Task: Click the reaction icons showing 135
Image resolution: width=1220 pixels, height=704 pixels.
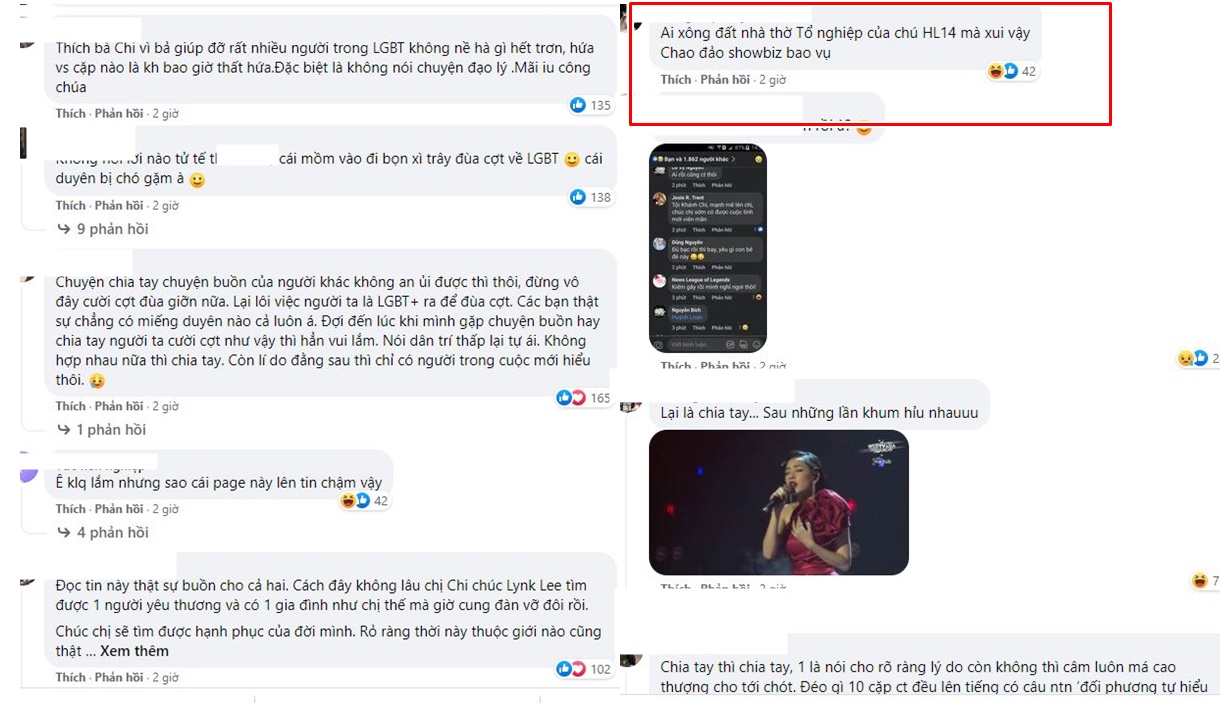Action: (590, 105)
